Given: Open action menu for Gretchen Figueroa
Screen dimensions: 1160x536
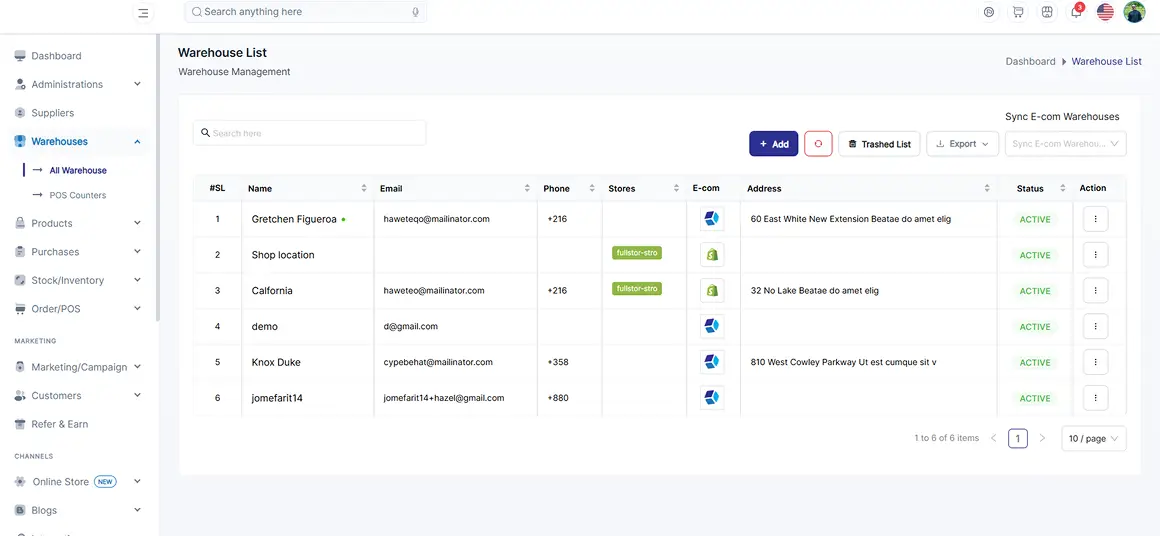Looking at the screenshot, I should (x=1095, y=219).
